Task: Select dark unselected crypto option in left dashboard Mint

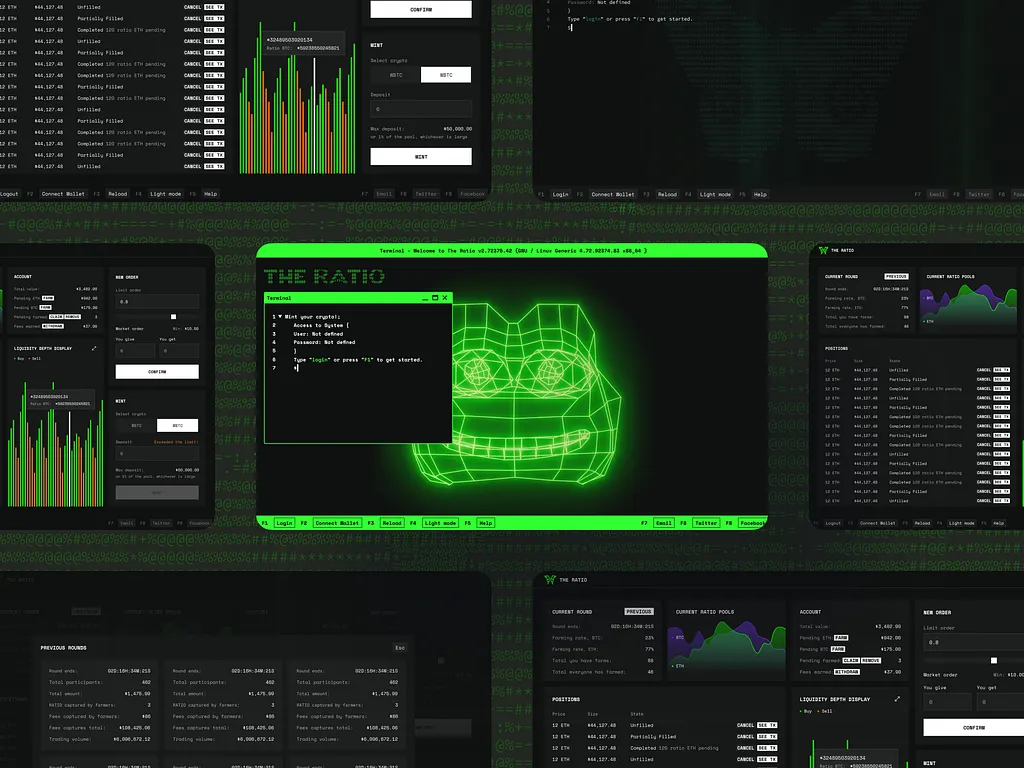Action: pos(136,426)
